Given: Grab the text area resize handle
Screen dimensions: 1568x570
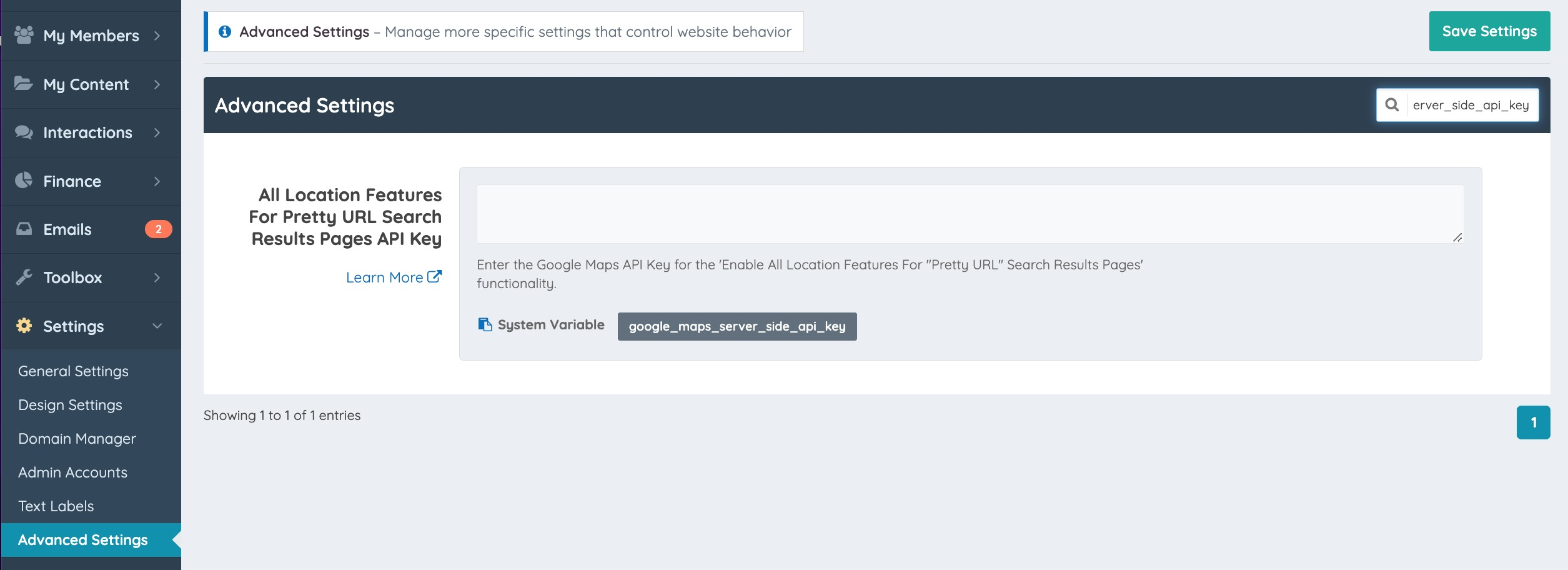Looking at the screenshot, I should coord(1457,237).
